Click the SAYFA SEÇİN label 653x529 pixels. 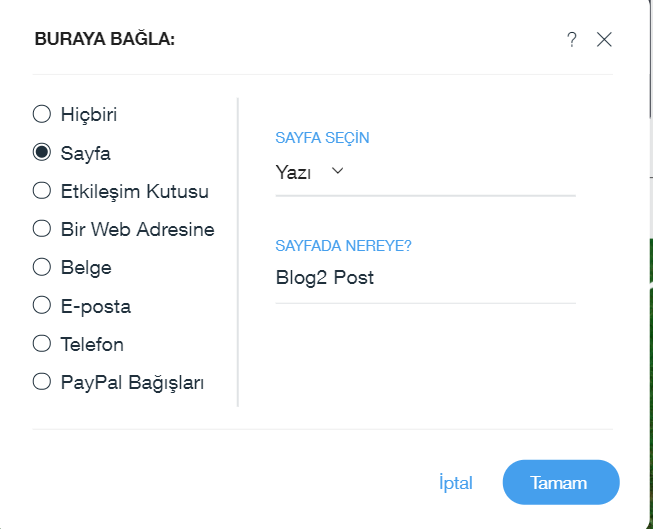click(329, 137)
